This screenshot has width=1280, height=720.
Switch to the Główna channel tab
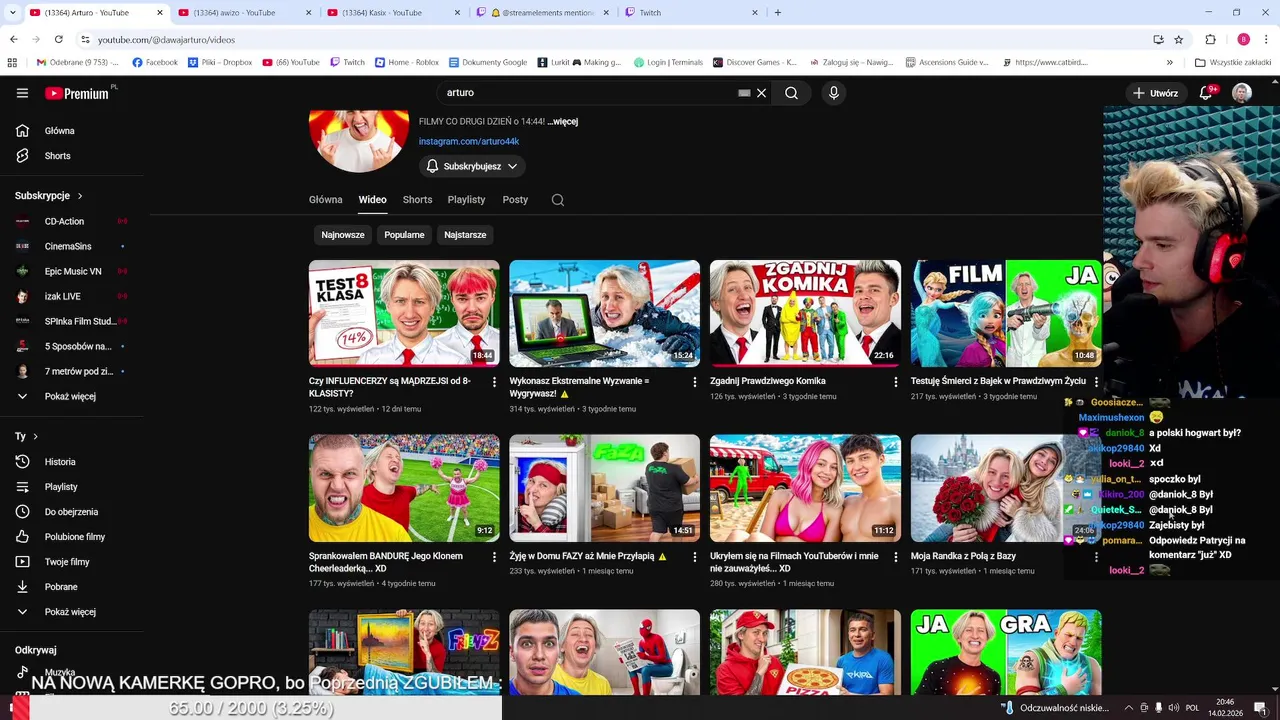pyautogui.click(x=326, y=200)
